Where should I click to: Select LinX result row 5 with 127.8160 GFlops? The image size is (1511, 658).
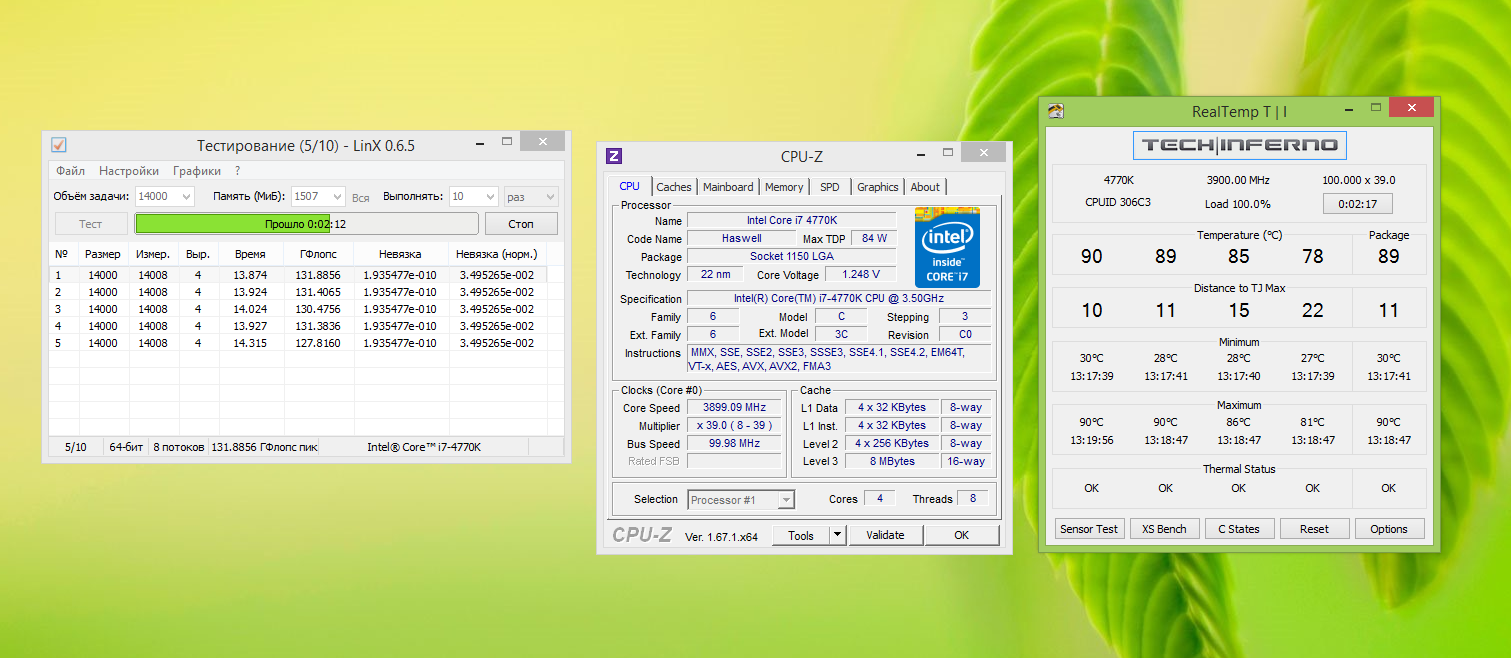coord(298,343)
